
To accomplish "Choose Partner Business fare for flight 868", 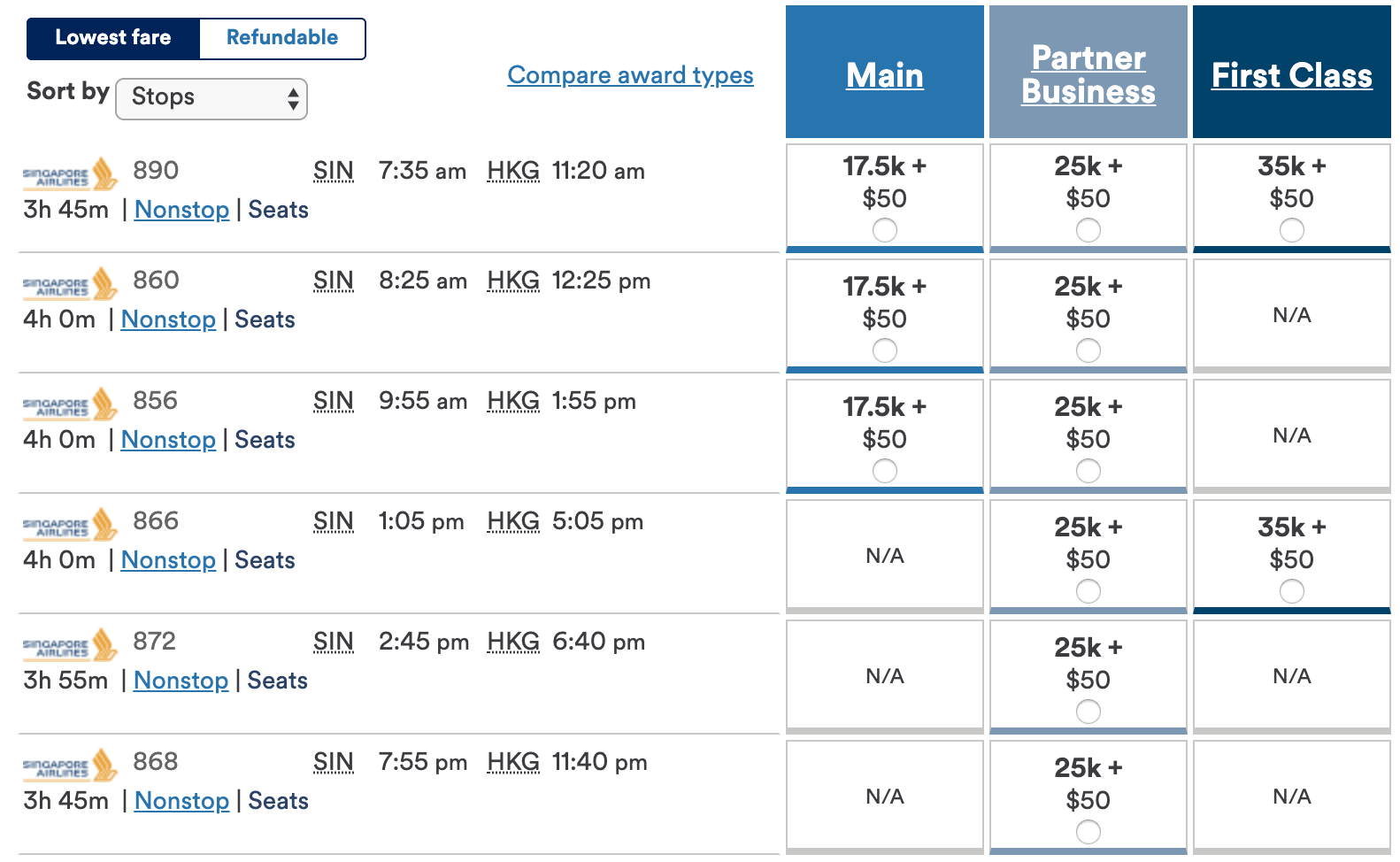I will click(x=1088, y=832).
